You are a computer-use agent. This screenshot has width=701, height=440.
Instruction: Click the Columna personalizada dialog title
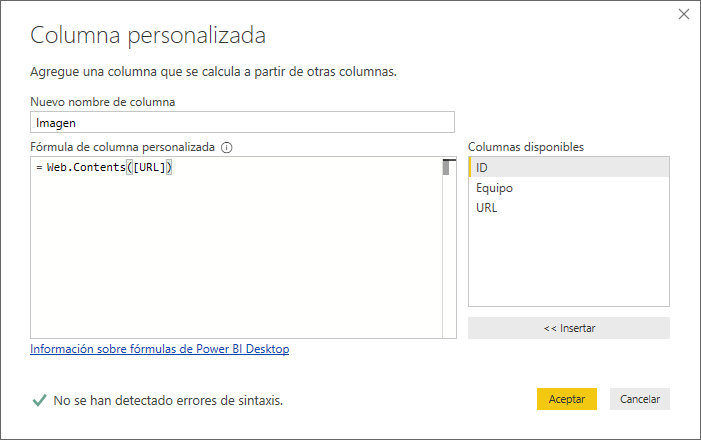(148, 36)
